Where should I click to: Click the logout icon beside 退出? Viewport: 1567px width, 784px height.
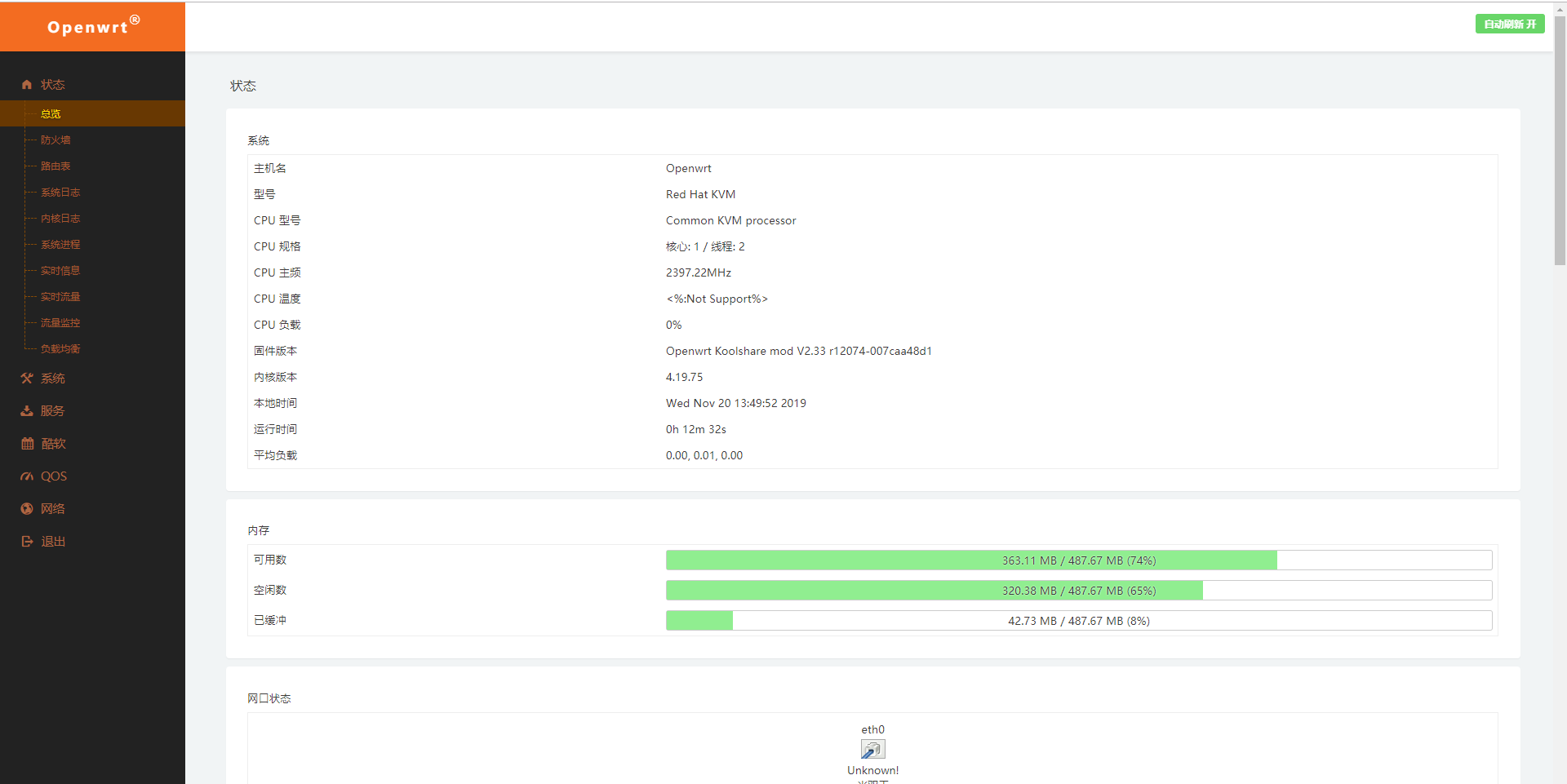(27, 542)
